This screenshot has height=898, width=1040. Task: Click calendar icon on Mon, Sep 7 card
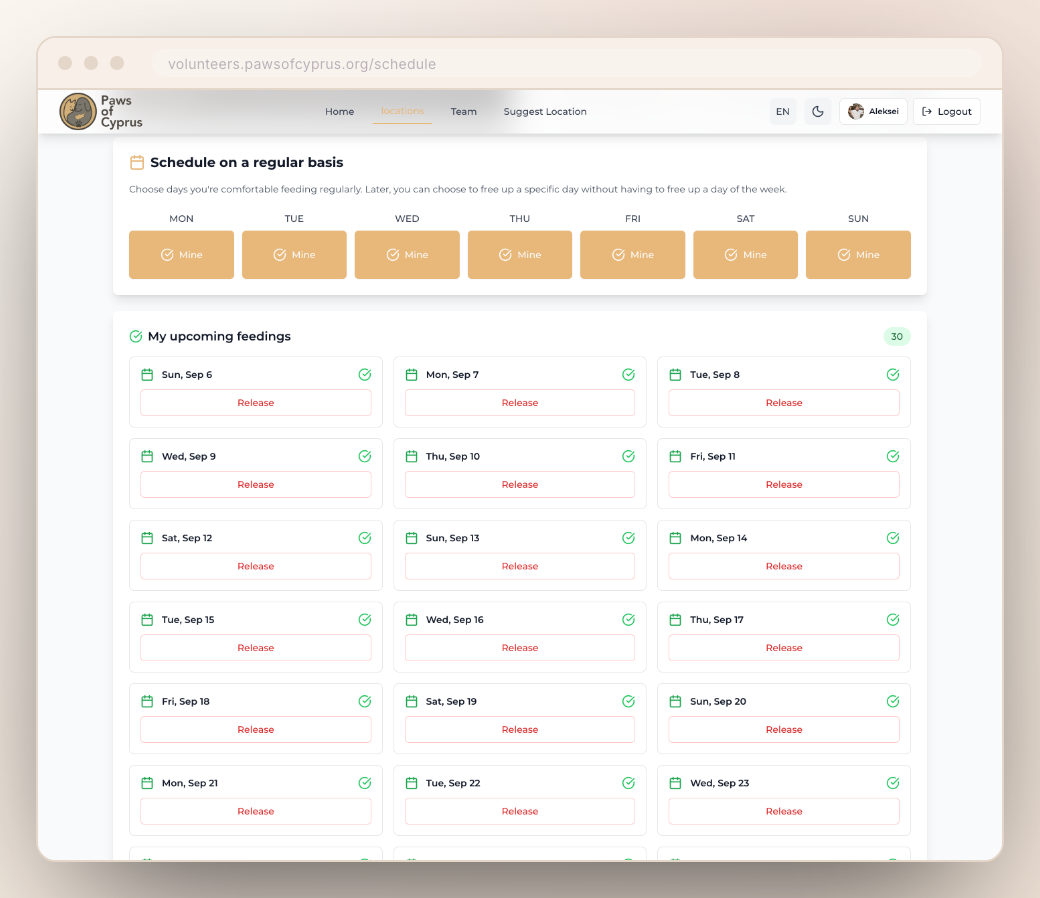pyautogui.click(x=411, y=375)
